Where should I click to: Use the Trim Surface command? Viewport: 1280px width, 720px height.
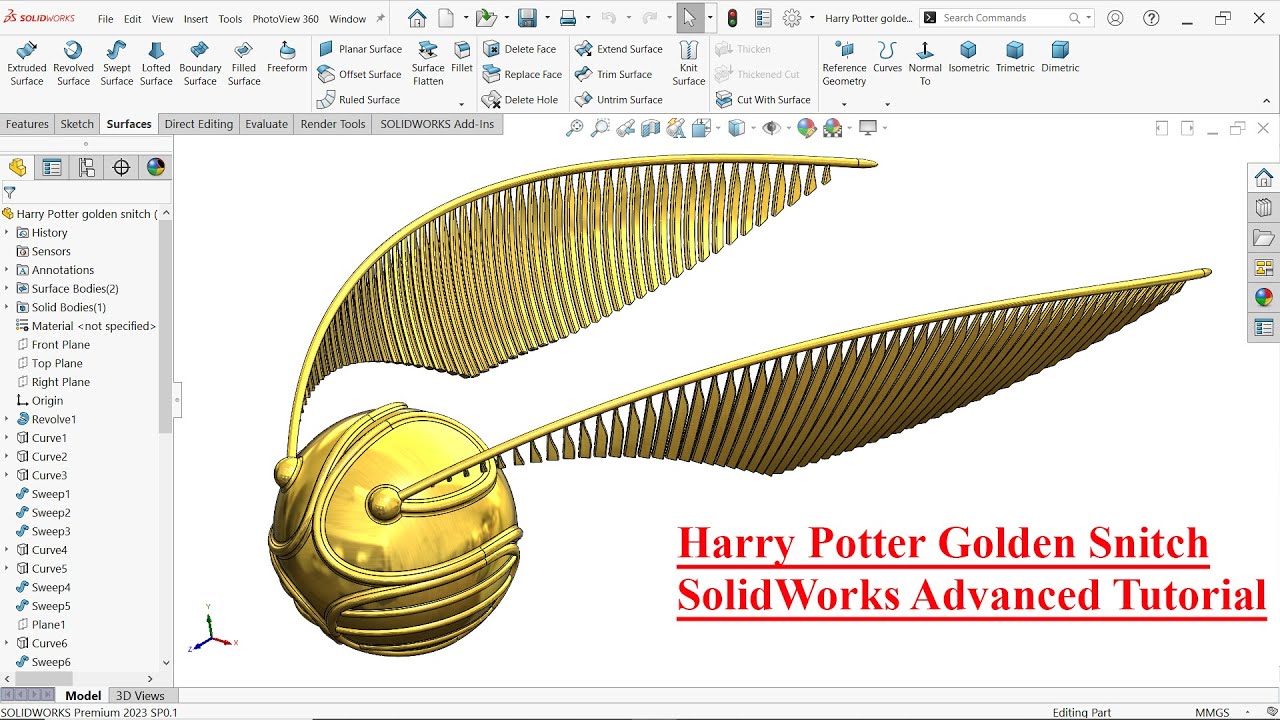(614, 74)
